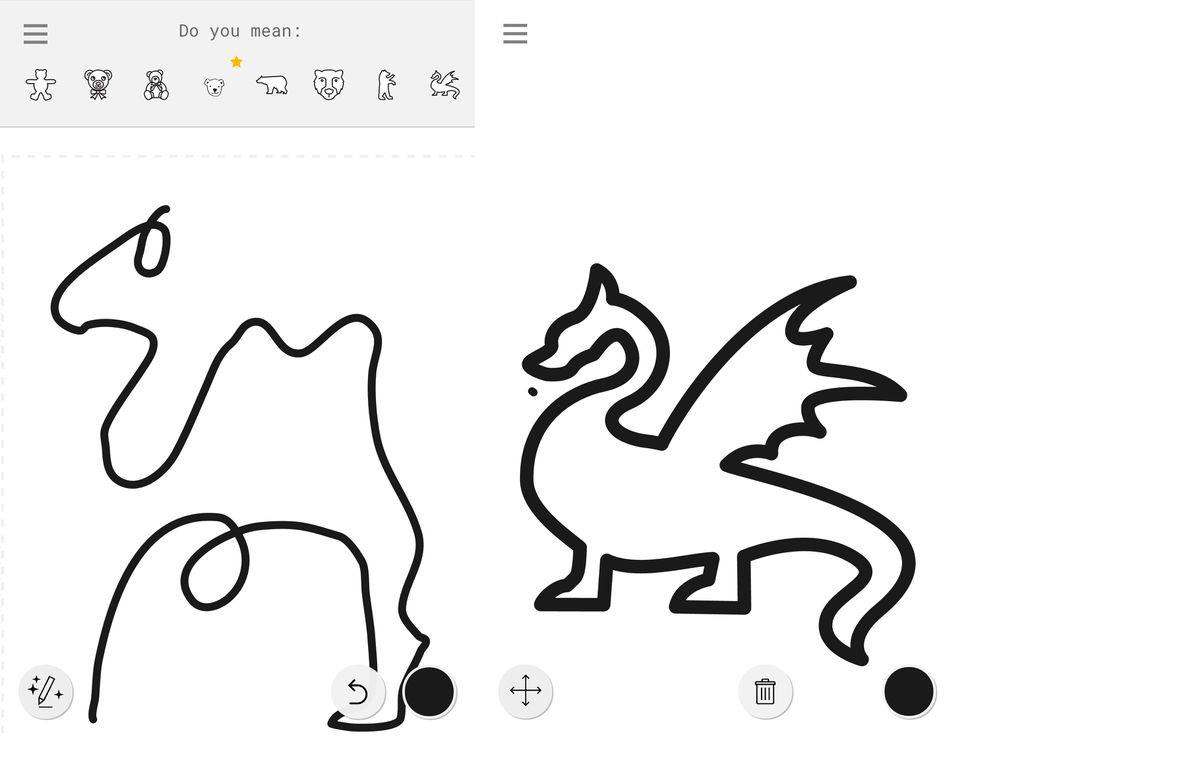Open the black color picker on left canvas
The width and height of the screenshot is (1191, 768).
coord(429,691)
